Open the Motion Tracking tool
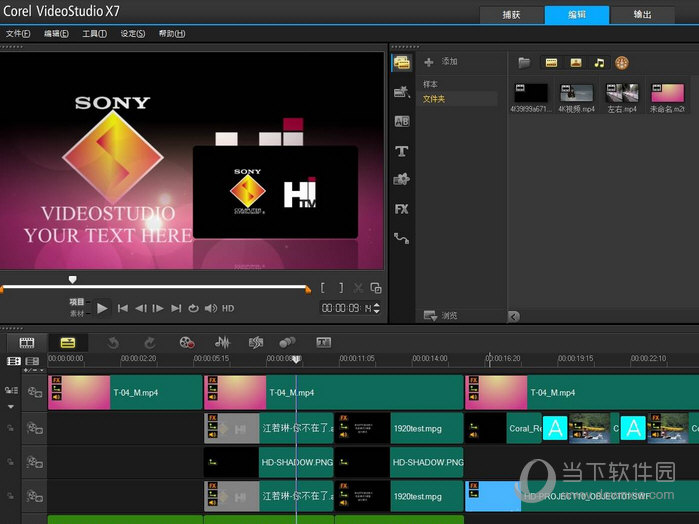Screen dimensions: 699x524 coord(287,342)
